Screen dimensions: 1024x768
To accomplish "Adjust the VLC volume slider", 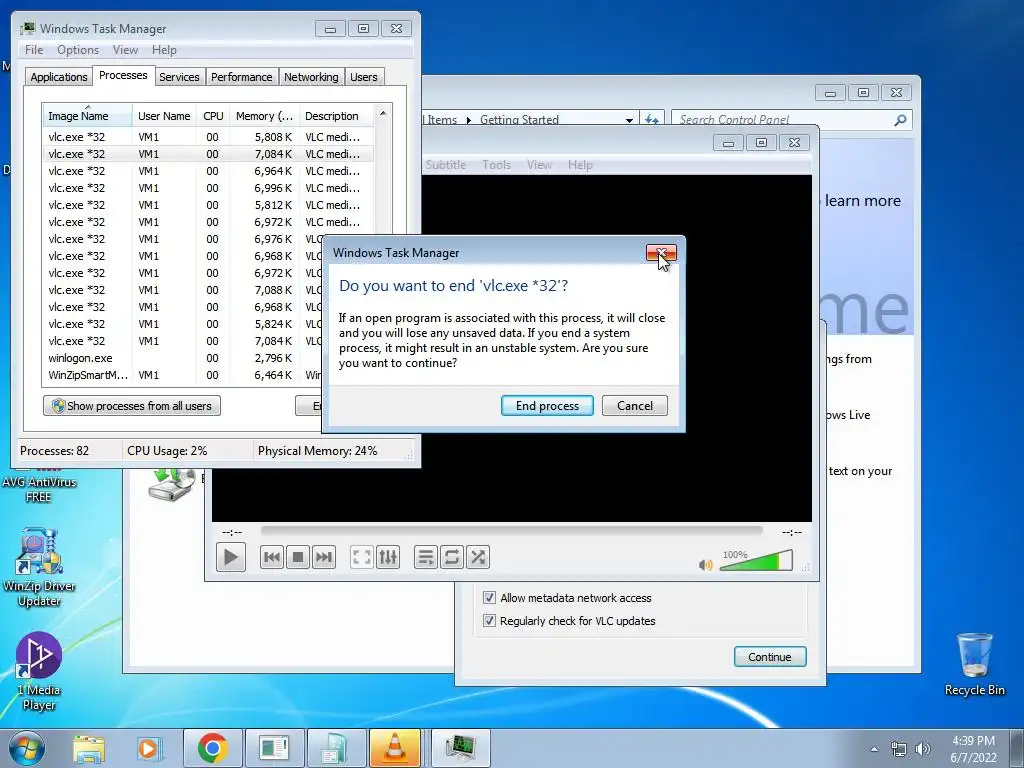I will click(756, 561).
